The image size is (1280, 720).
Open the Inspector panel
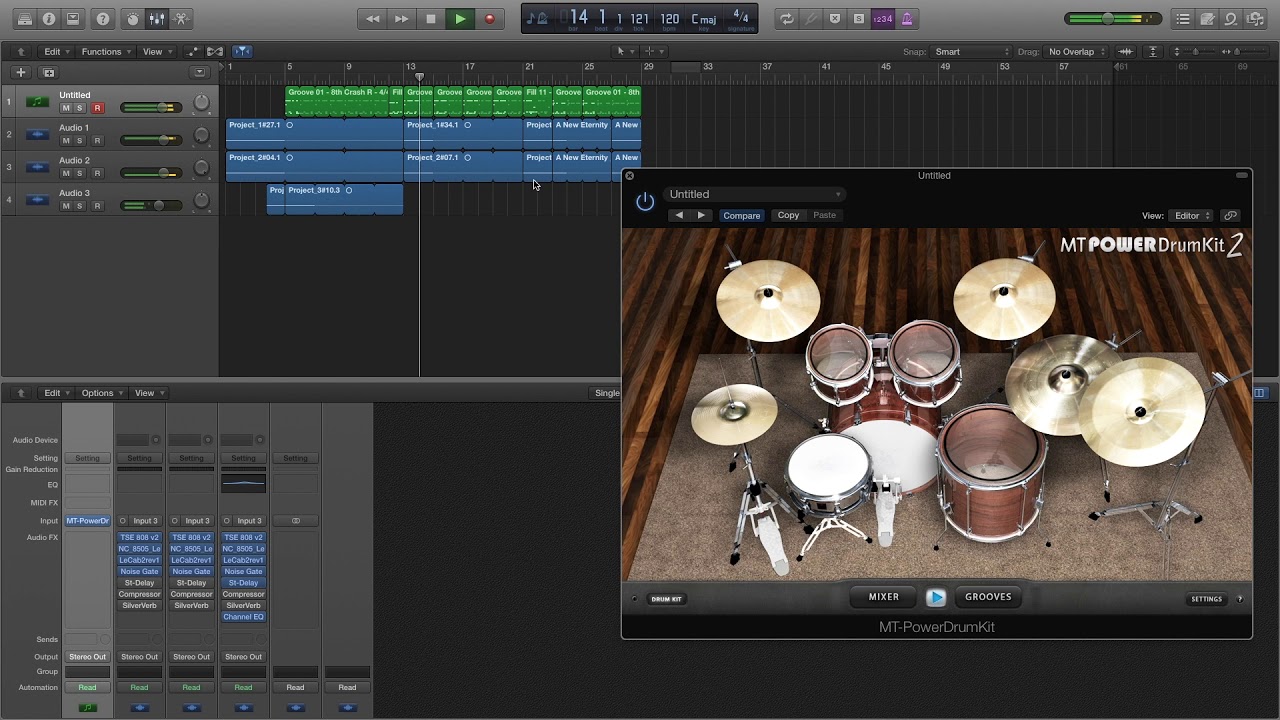pyautogui.click(x=49, y=19)
